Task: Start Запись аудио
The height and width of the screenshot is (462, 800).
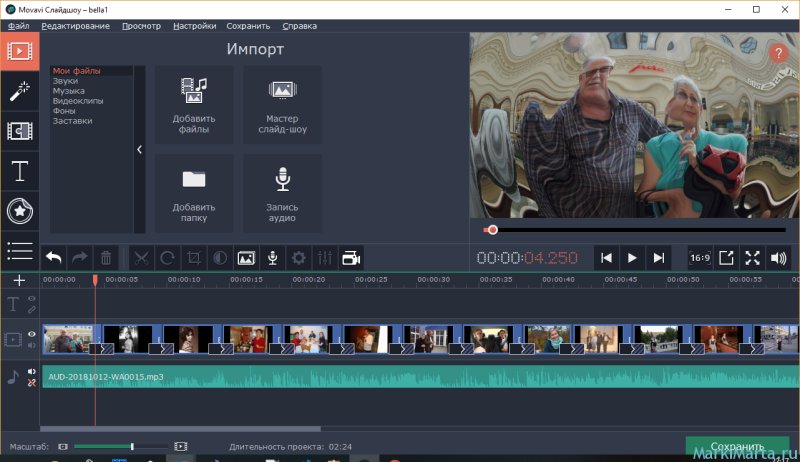Action: [x=282, y=194]
